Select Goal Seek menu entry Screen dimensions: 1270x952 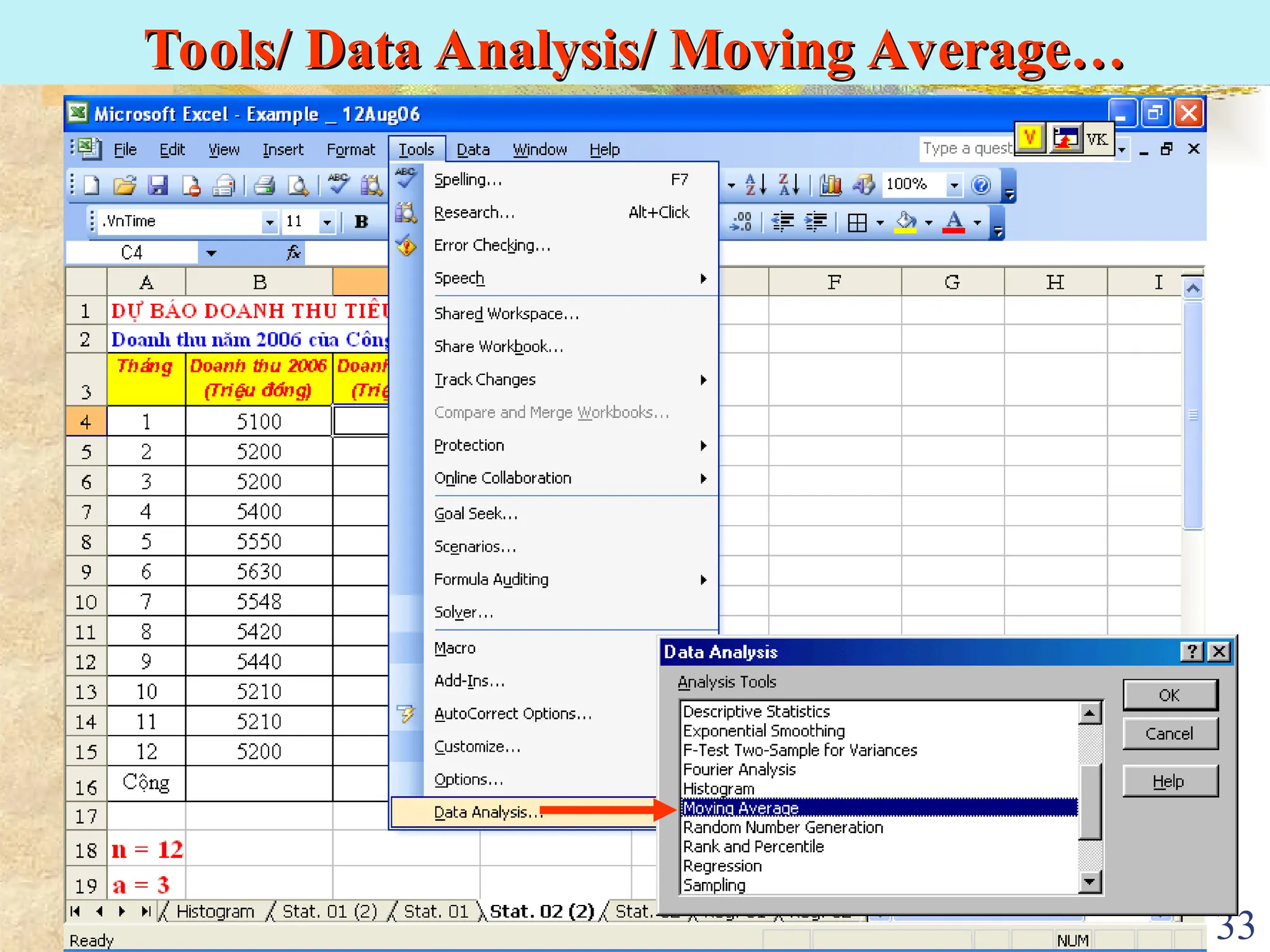coord(476,514)
